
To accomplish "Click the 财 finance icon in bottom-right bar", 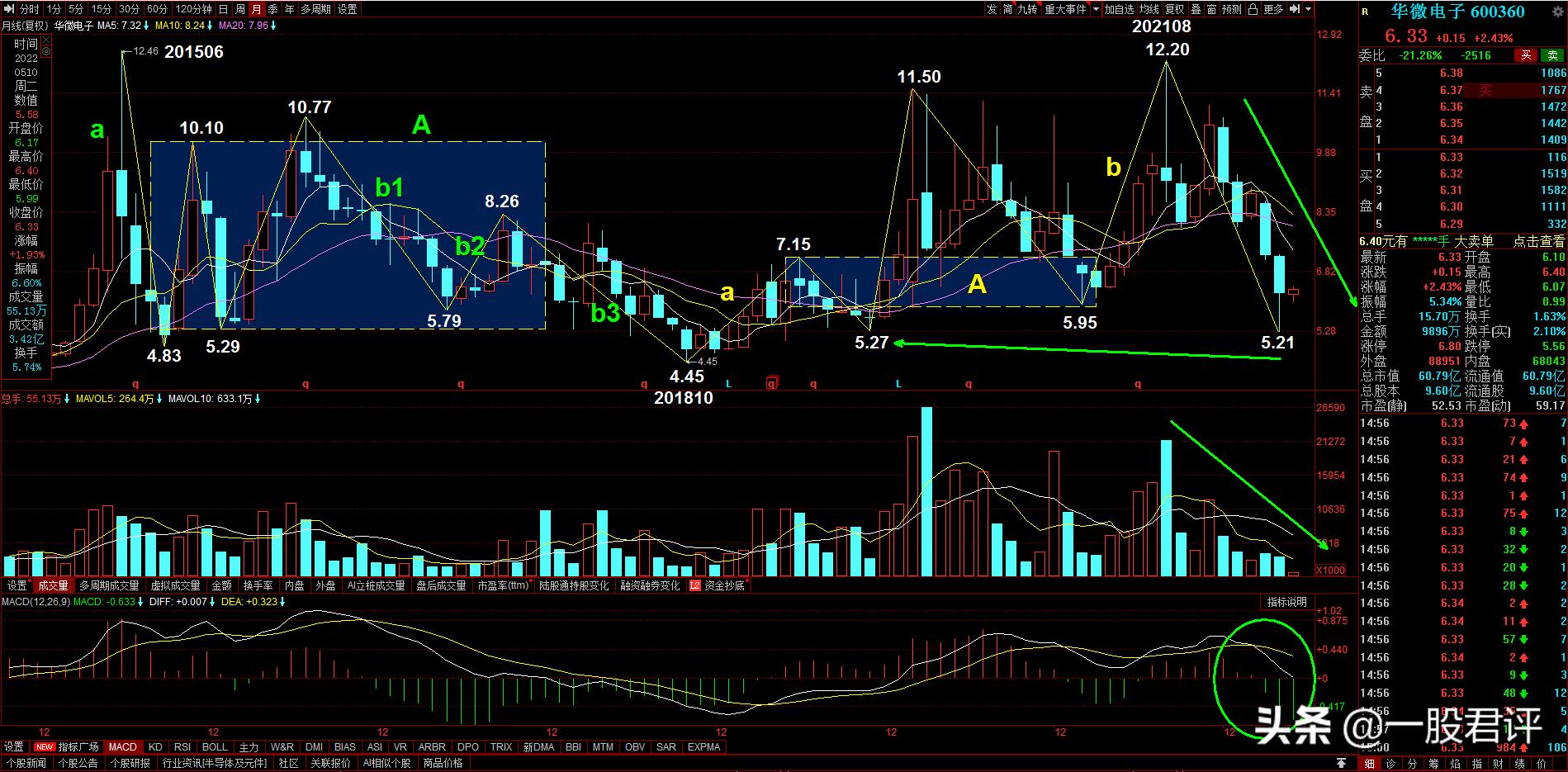I will 1498,764.
